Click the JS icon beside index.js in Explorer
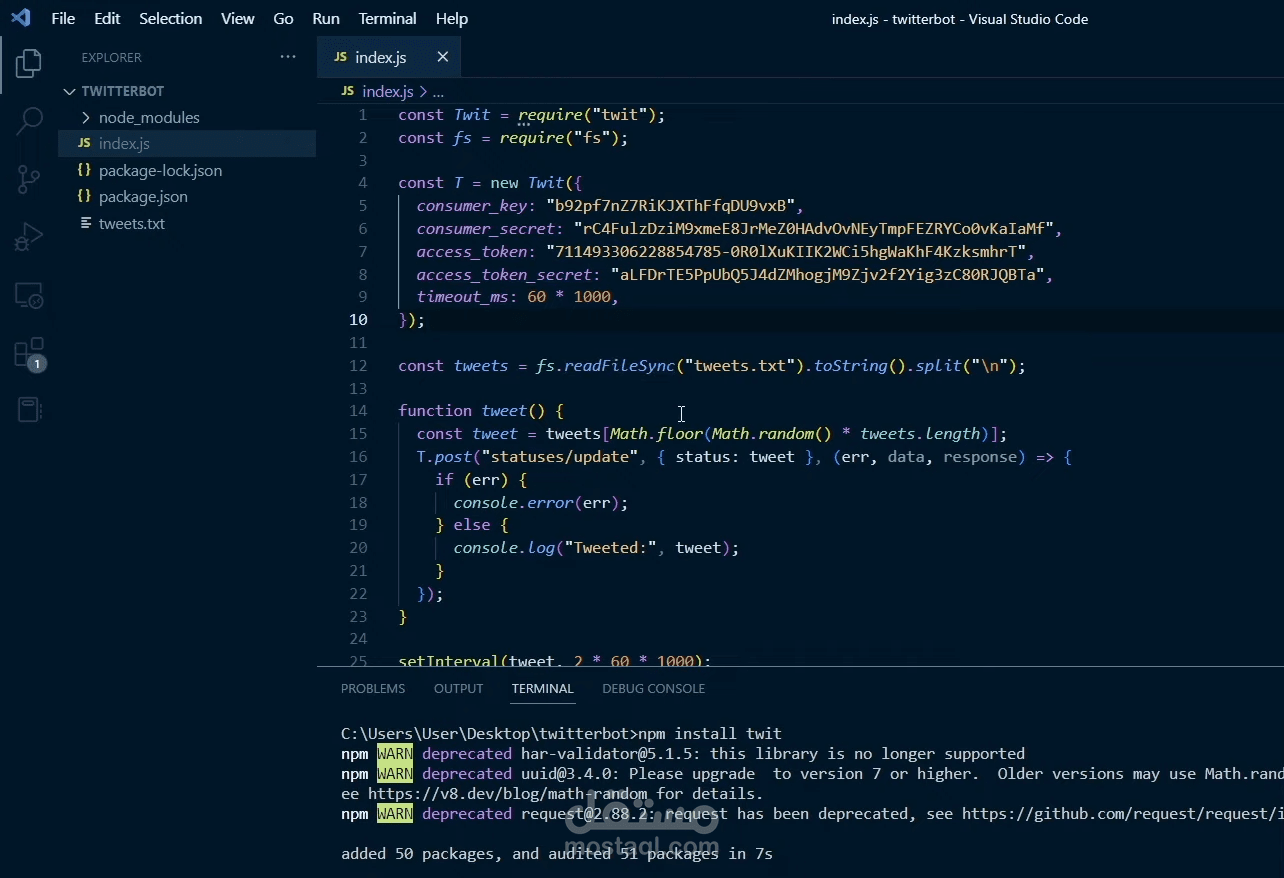Screen dimensions: 1284x878 pos(84,143)
